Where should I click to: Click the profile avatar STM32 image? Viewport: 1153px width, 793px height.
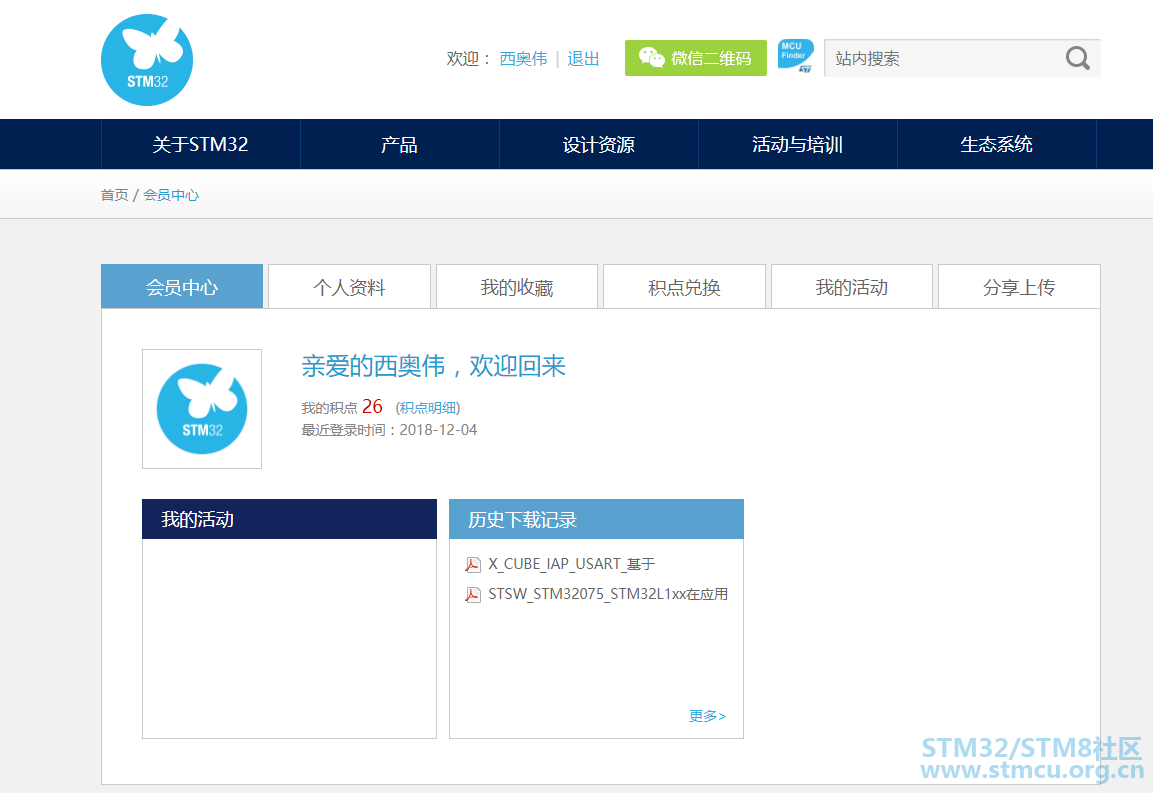click(202, 409)
